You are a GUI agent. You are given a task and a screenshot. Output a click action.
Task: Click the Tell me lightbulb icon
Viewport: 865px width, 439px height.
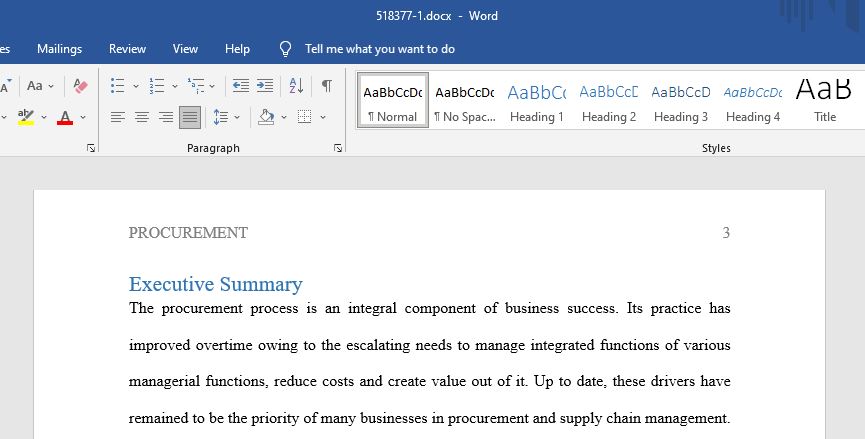(x=285, y=49)
